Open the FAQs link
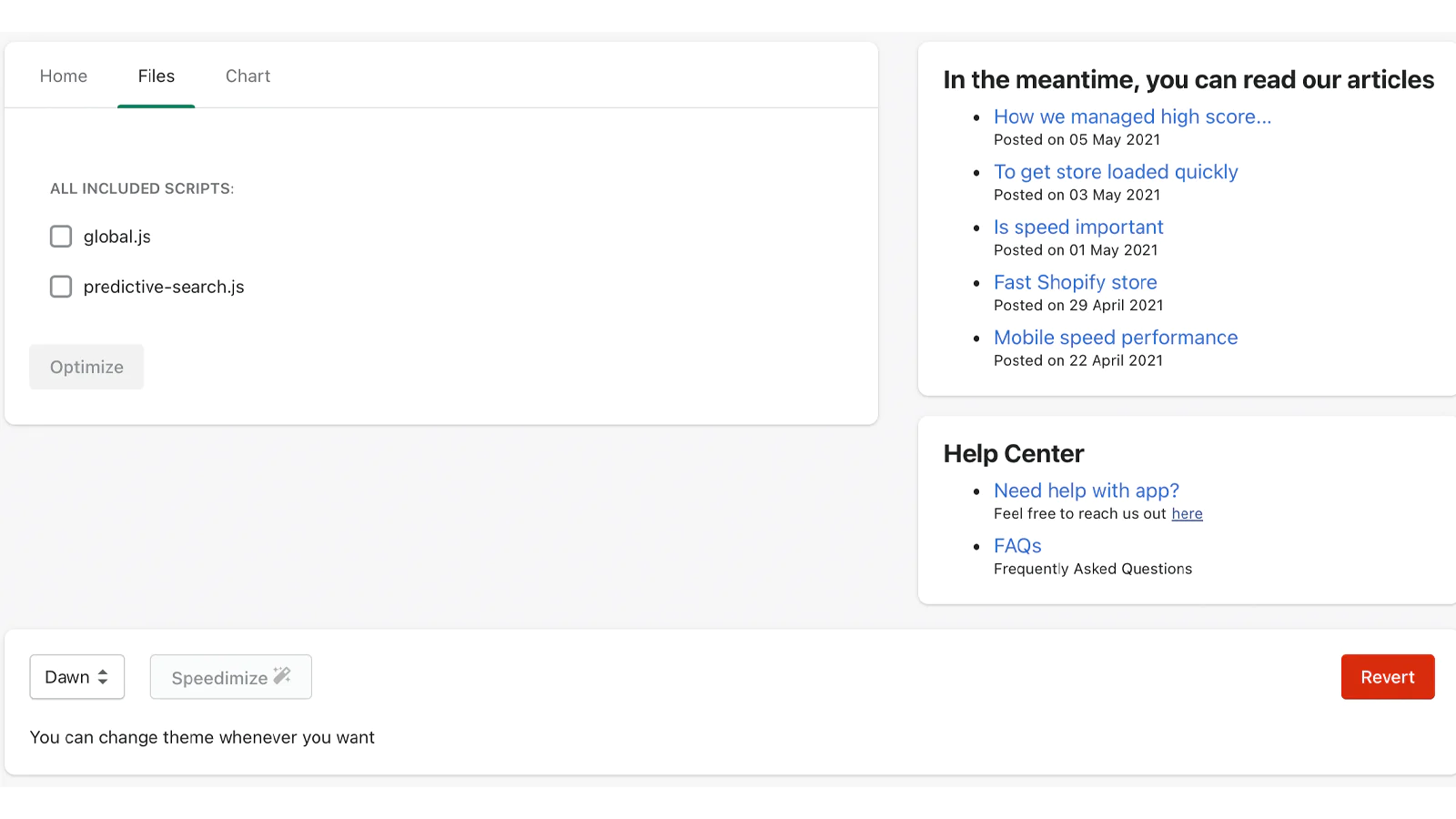This screenshot has width=1456, height=819. 1017,546
